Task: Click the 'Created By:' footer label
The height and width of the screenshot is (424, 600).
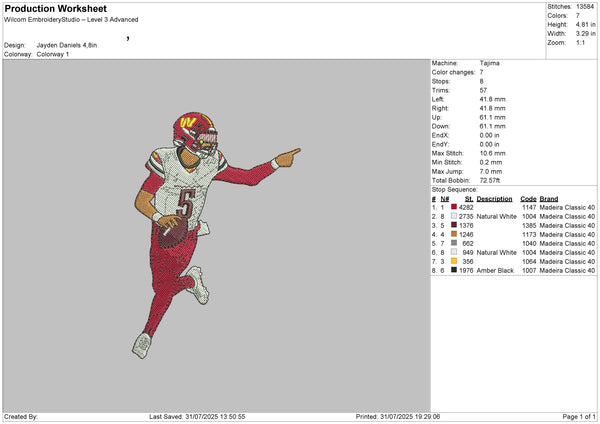Action: (x=21, y=417)
